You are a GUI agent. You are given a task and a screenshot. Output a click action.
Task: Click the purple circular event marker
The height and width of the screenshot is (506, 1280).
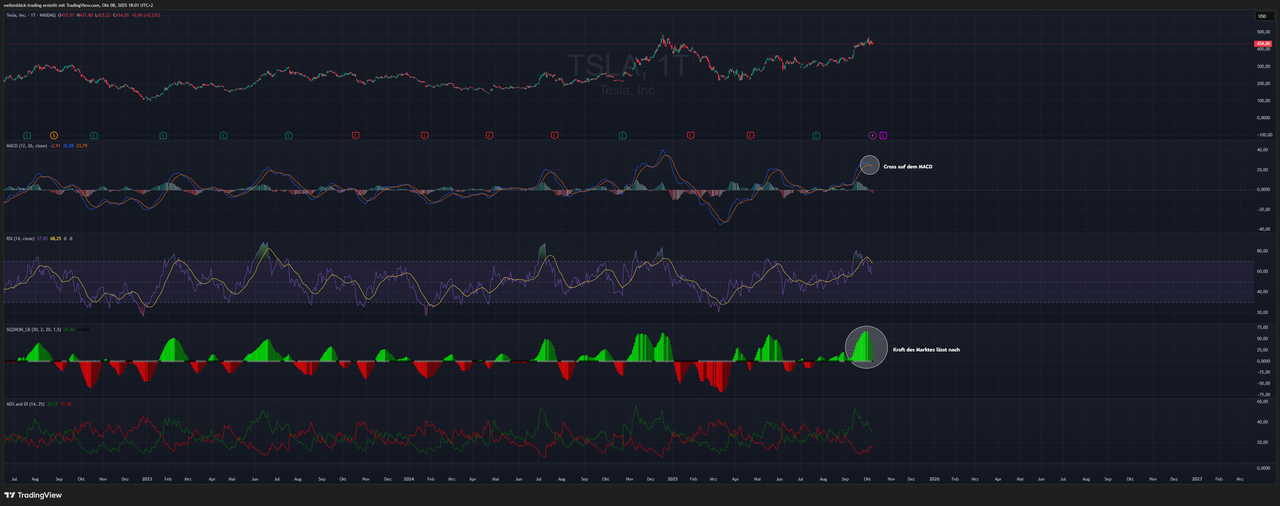tap(872, 135)
